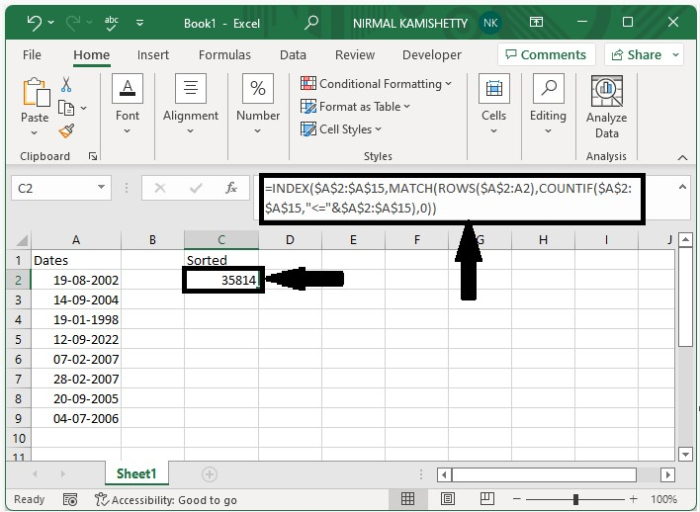Screen dimensions: 700x512
Task: Click the Undo icon in title bar
Action: coord(34,22)
